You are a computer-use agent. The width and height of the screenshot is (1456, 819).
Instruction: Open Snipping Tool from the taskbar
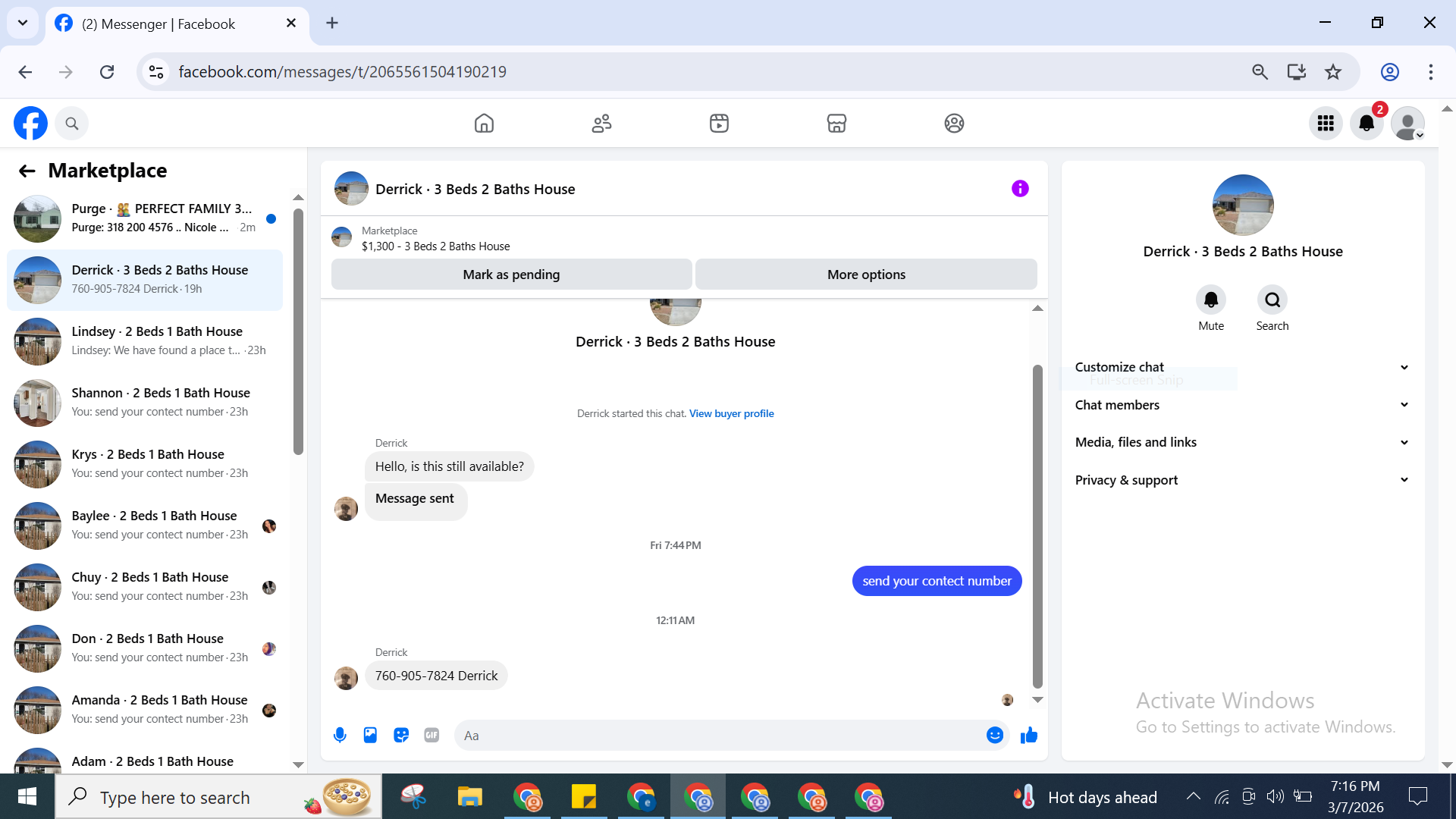[413, 797]
